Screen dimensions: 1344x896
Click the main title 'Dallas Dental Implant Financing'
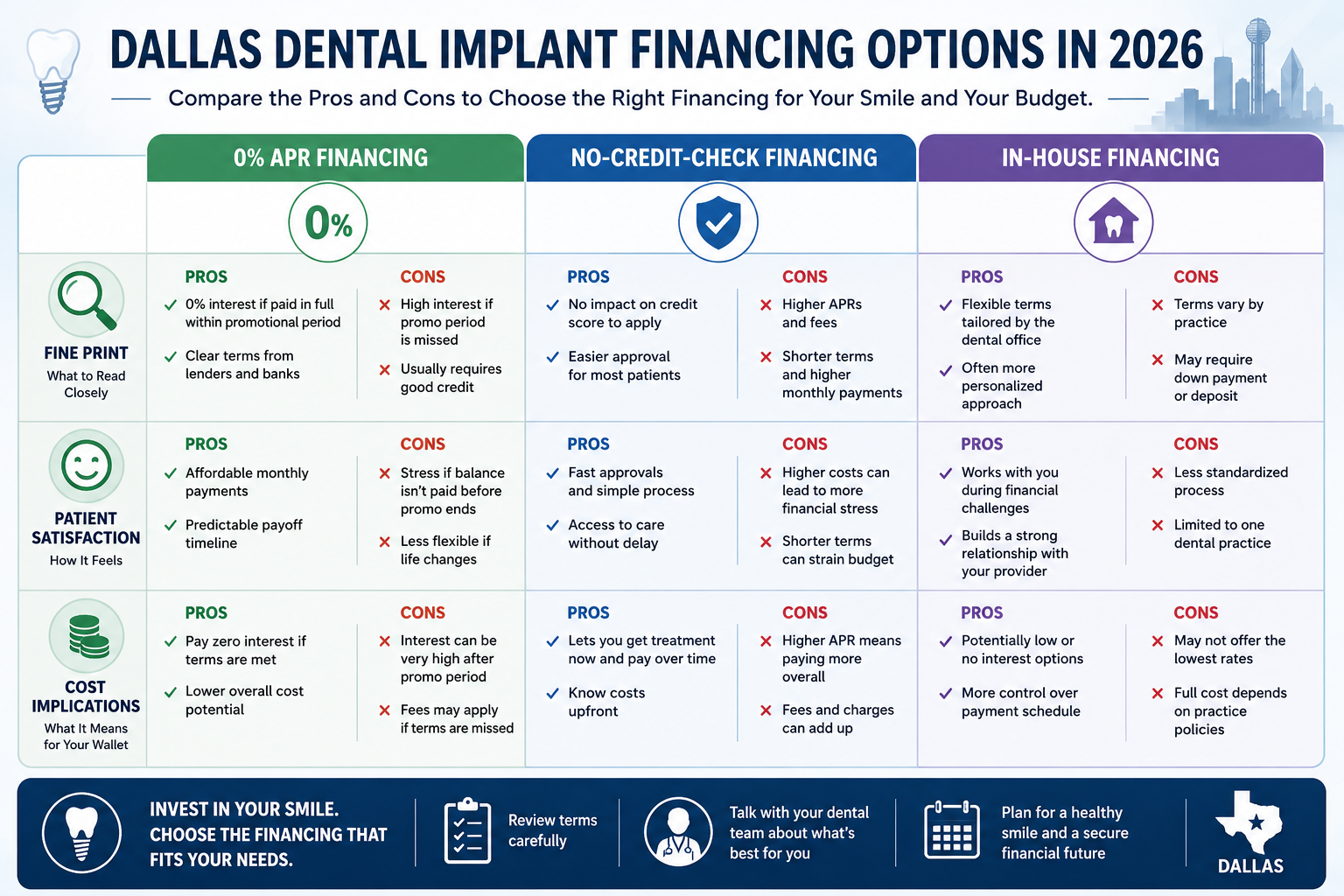tap(484, 50)
